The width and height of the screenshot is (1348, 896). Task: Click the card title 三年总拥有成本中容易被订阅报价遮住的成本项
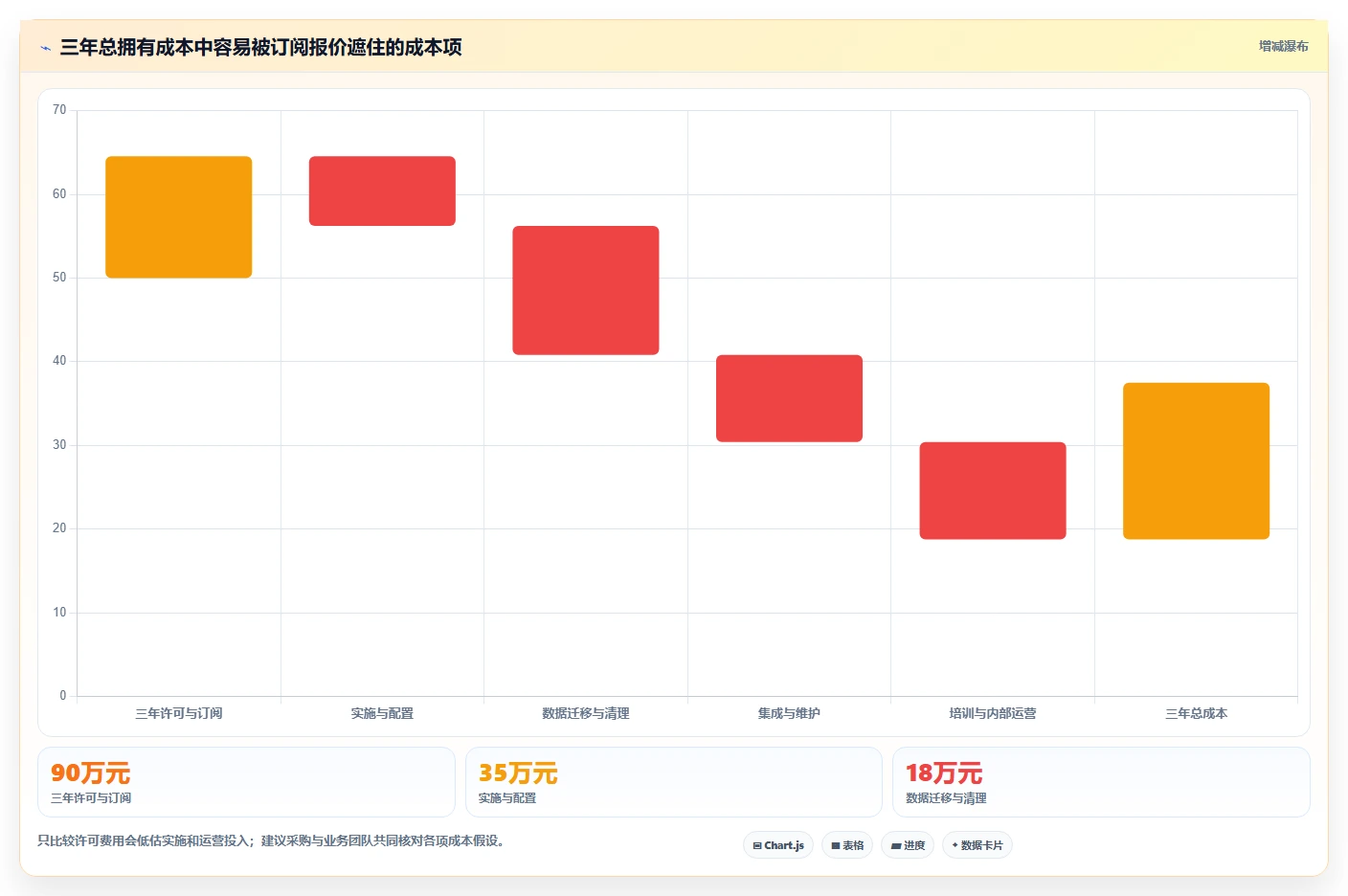coord(260,47)
